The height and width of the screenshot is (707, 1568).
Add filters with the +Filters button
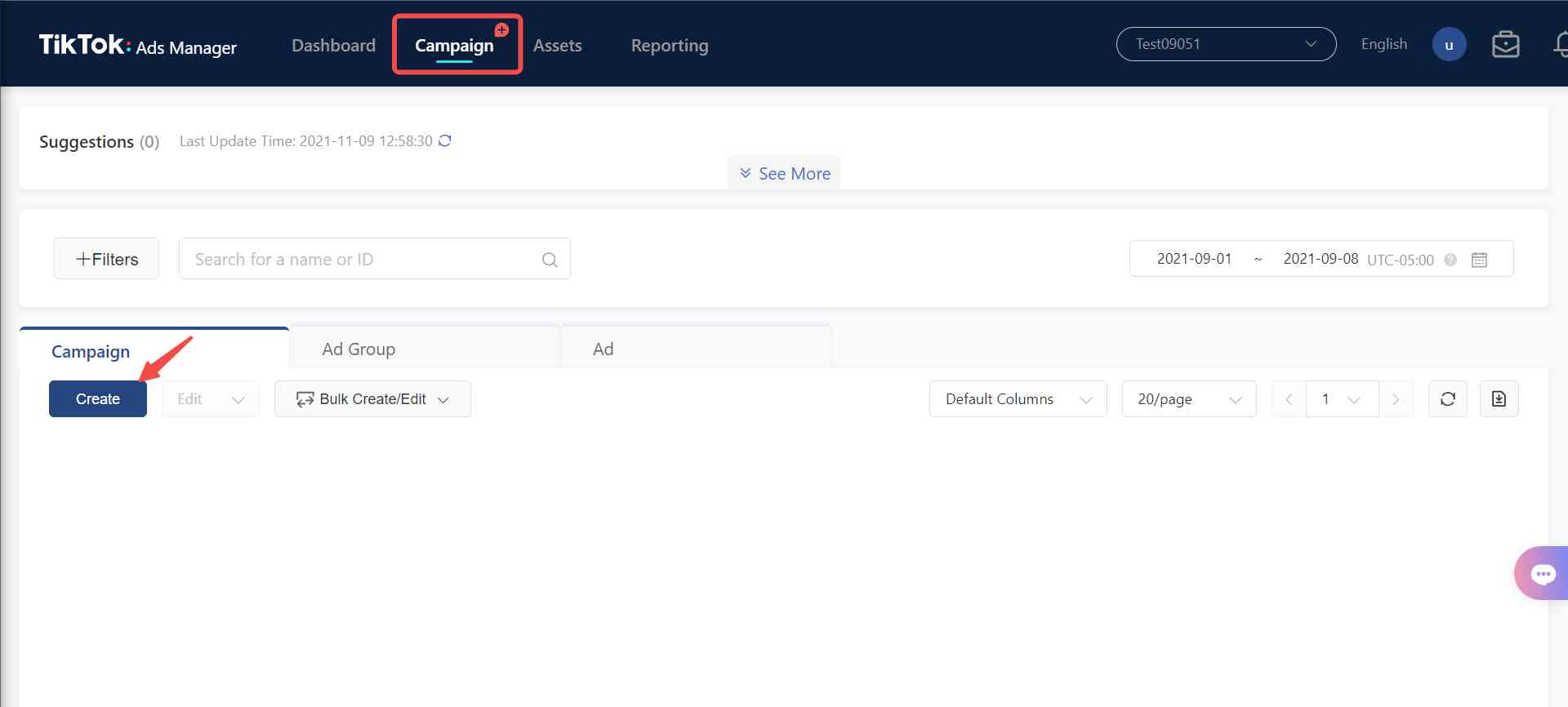(106, 259)
